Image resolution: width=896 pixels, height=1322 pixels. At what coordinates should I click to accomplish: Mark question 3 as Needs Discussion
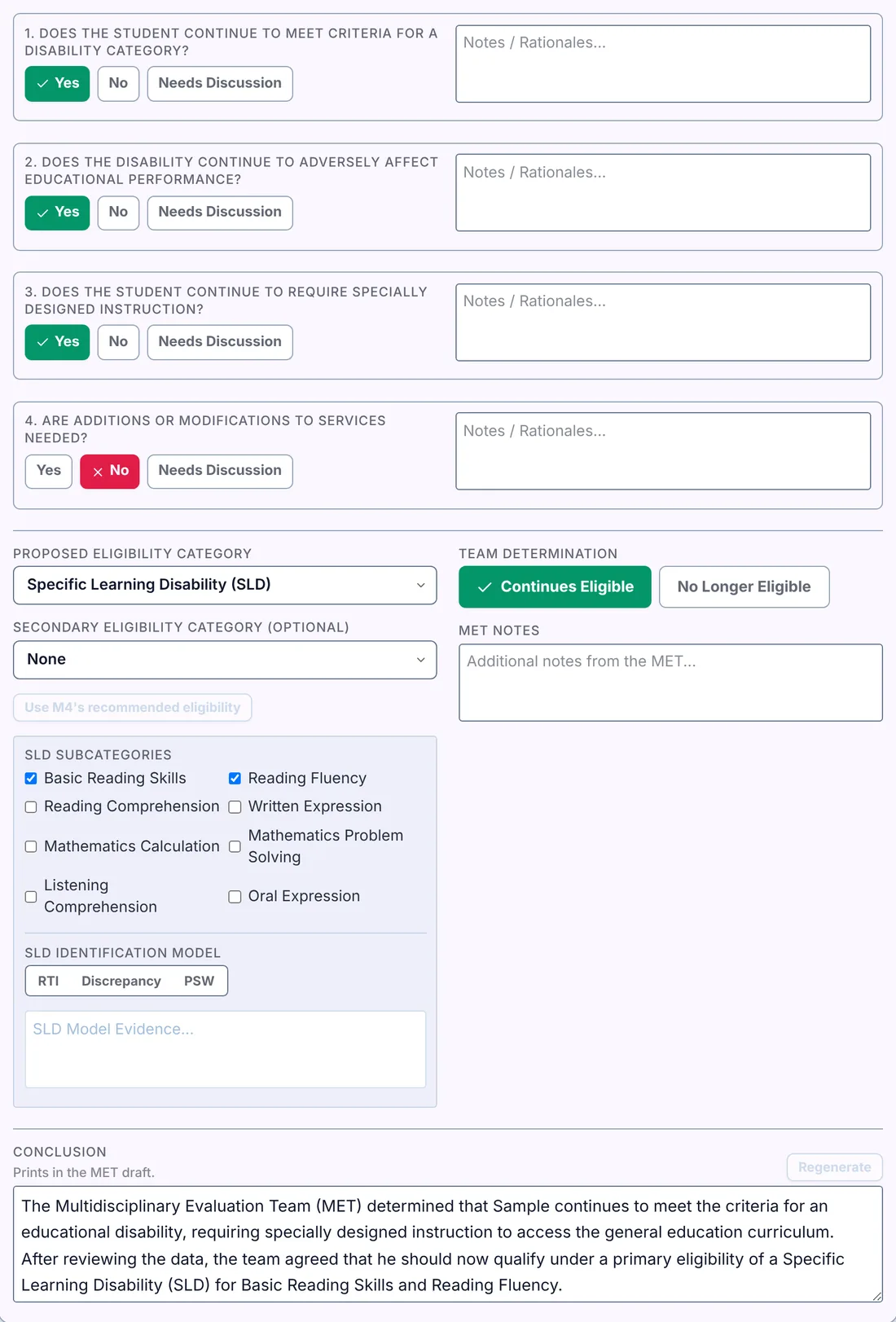point(220,342)
